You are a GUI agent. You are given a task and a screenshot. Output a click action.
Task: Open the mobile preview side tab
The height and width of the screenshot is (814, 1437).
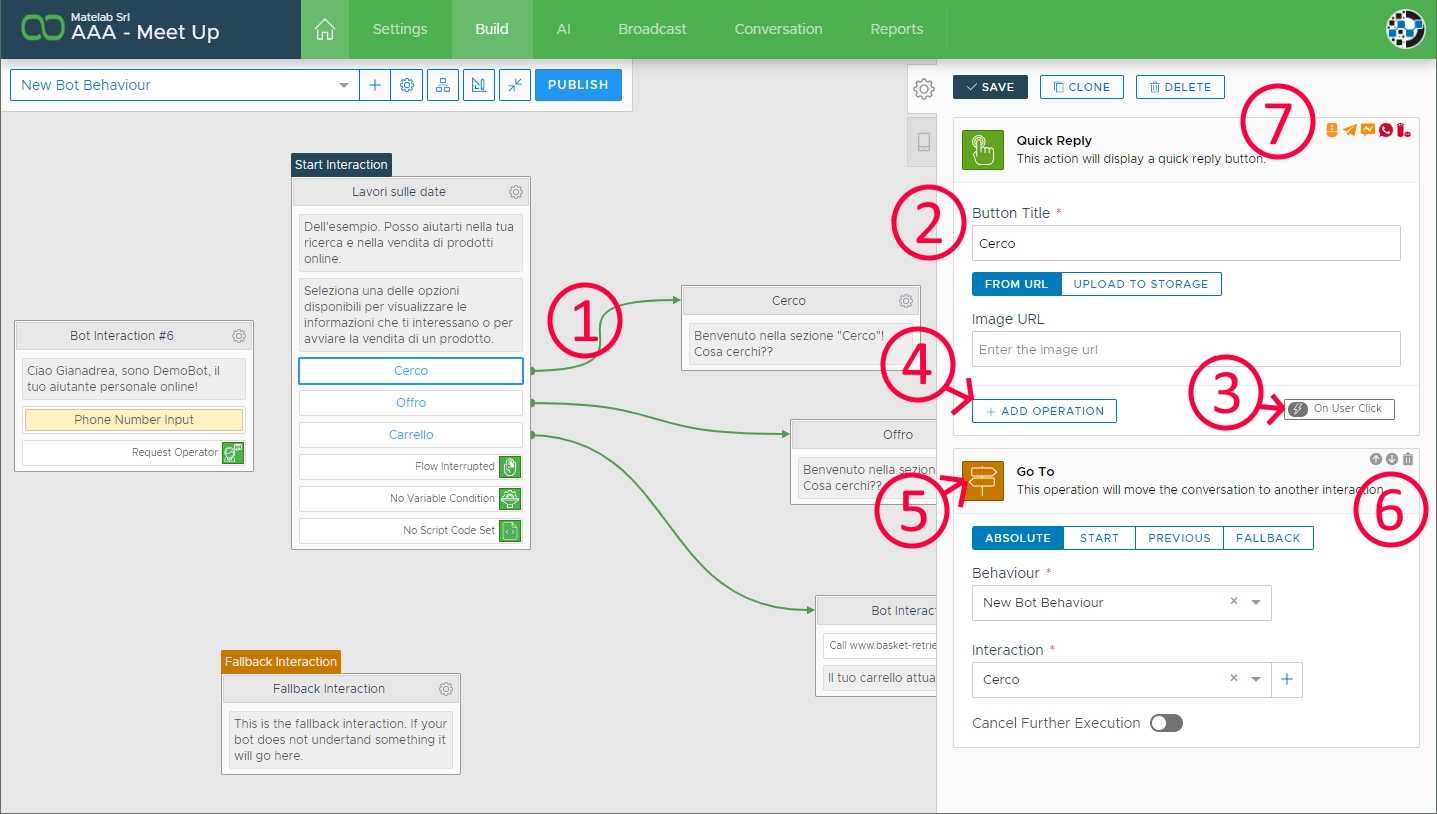(x=924, y=141)
